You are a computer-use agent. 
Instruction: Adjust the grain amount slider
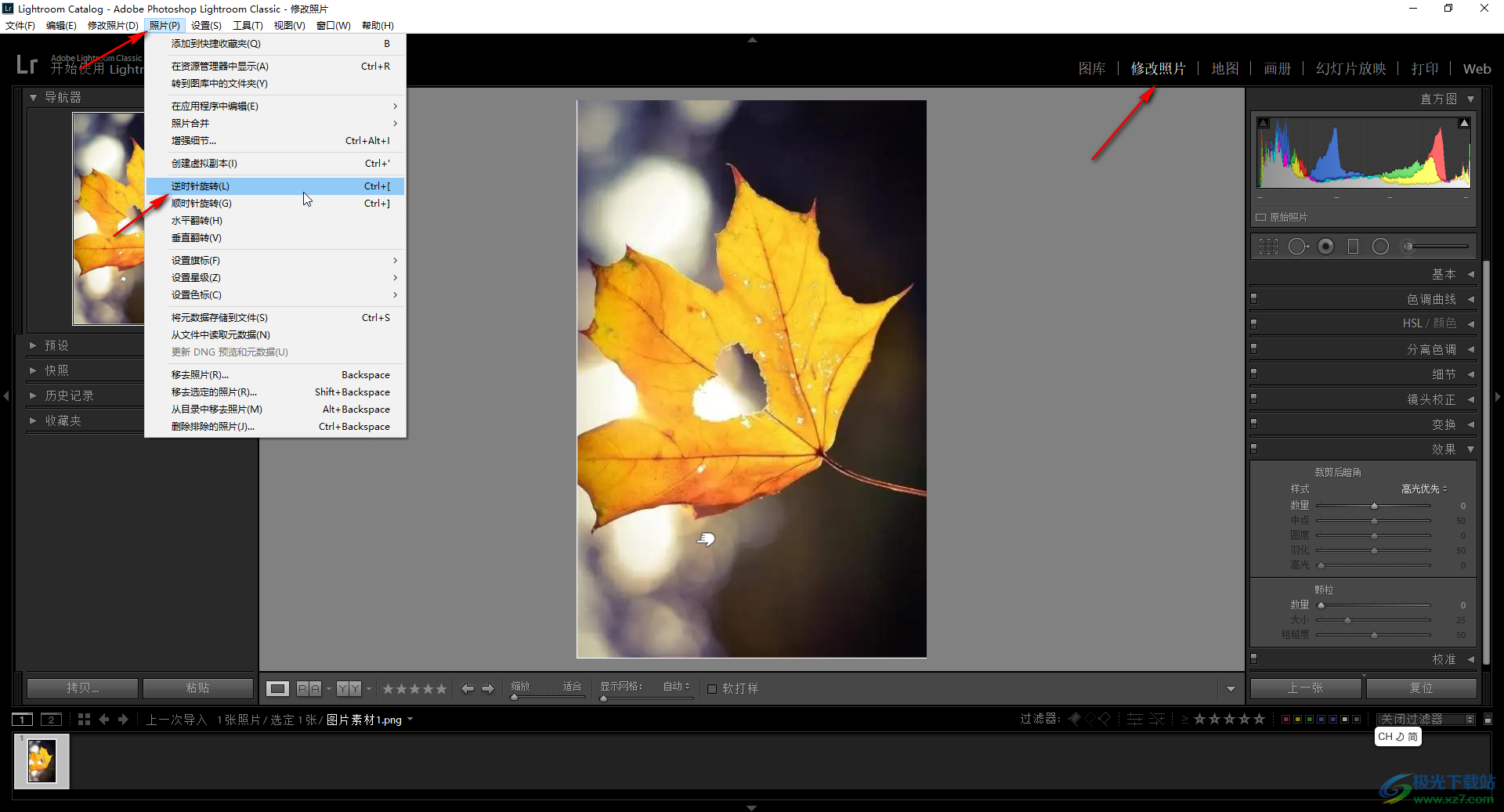click(1321, 605)
